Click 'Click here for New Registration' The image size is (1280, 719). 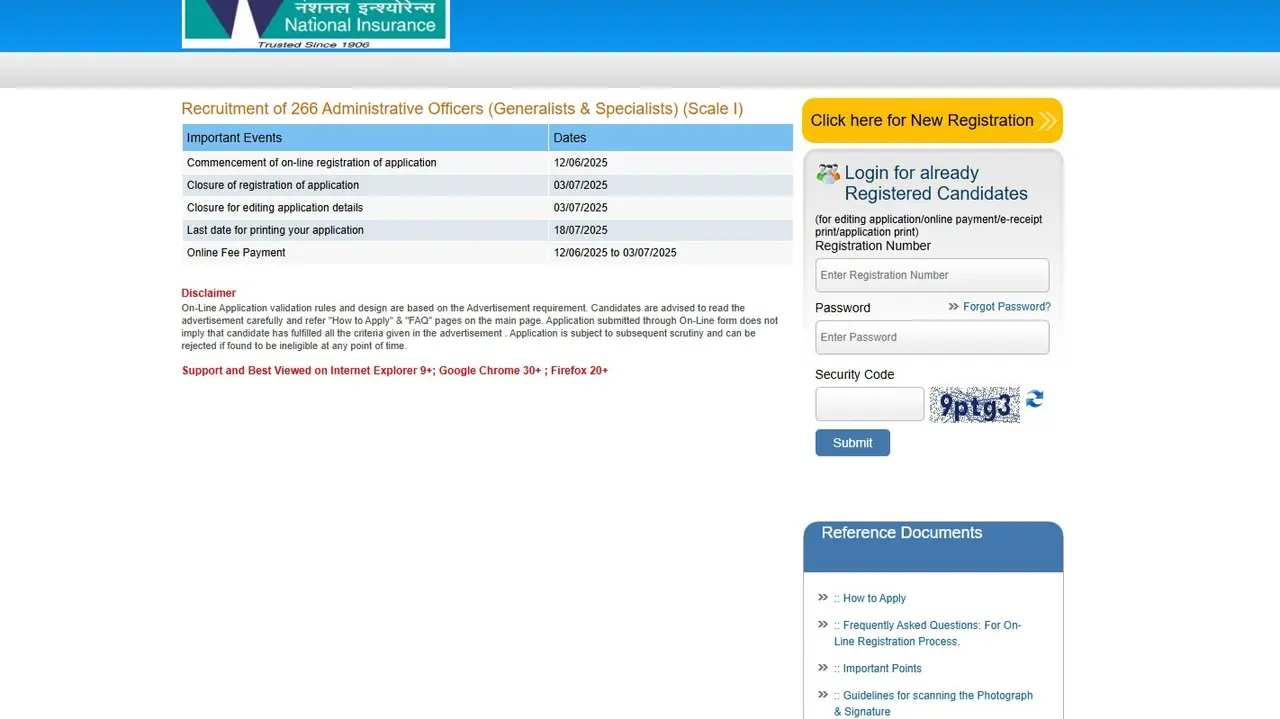(x=921, y=120)
